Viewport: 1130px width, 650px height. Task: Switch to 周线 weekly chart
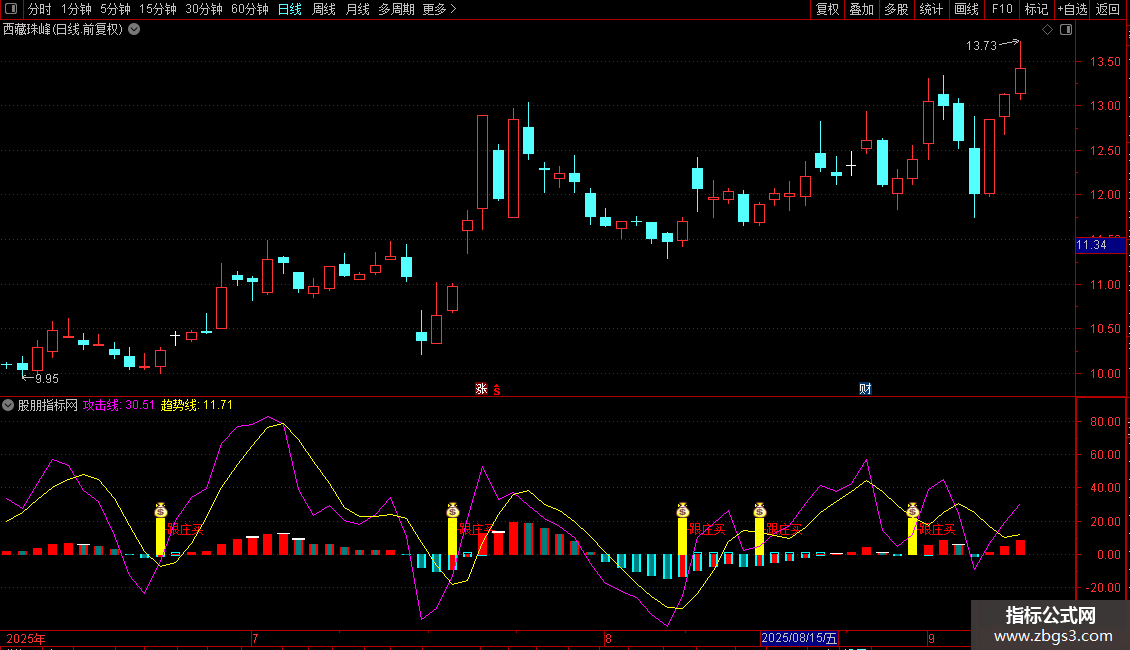click(324, 9)
